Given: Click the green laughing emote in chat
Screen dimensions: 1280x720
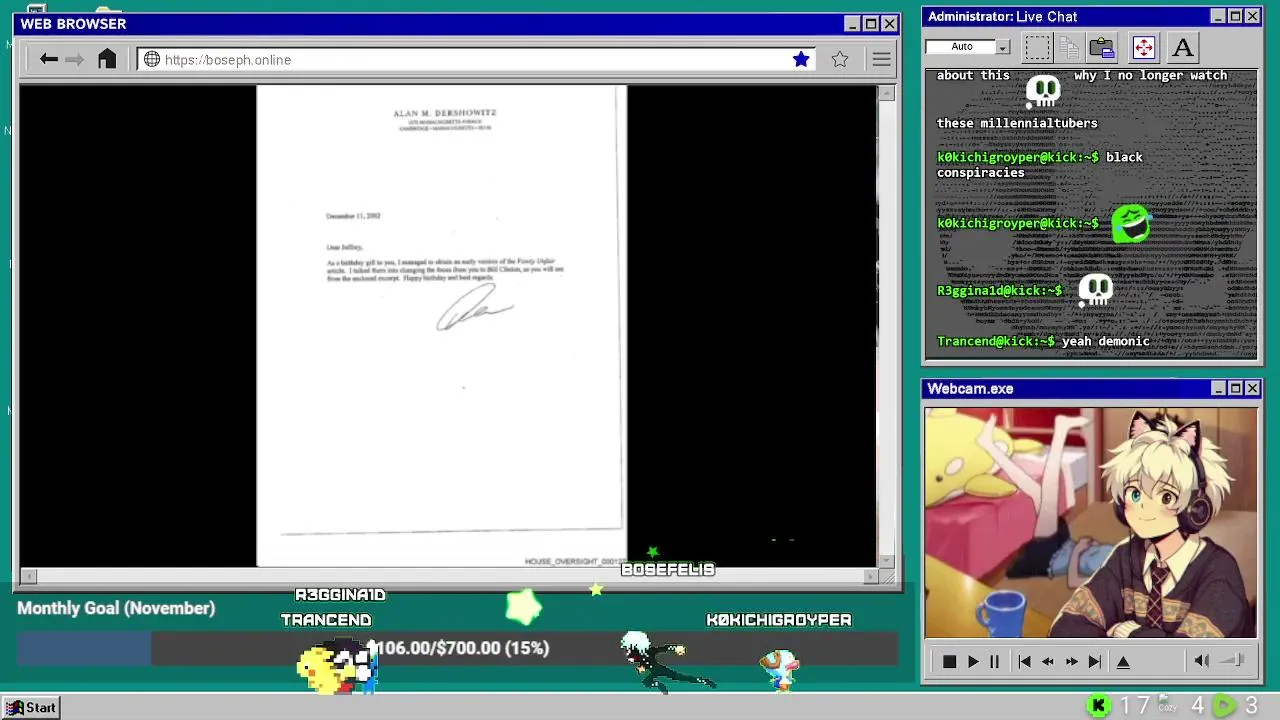Looking at the screenshot, I should click(x=1131, y=223).
